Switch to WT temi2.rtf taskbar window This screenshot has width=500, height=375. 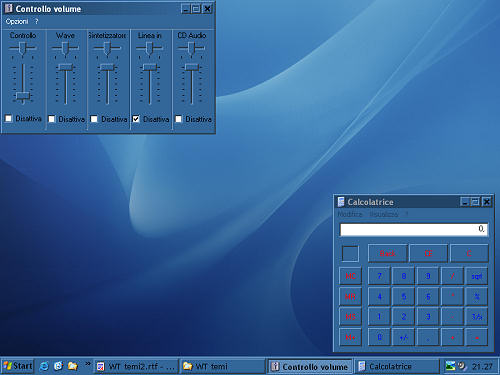tap(136, 366)
